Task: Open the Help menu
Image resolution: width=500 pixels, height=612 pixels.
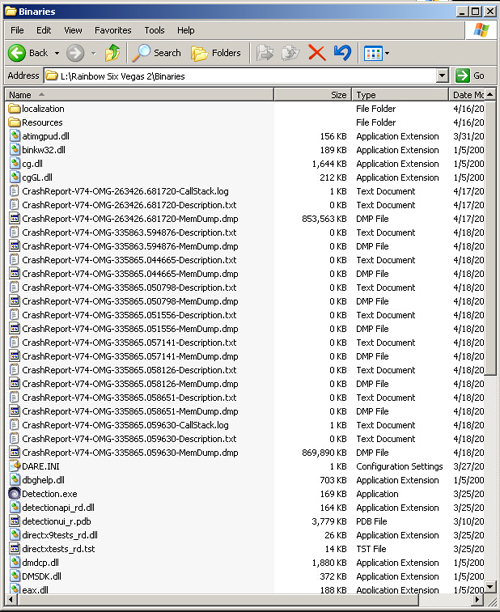Action: 186,30
